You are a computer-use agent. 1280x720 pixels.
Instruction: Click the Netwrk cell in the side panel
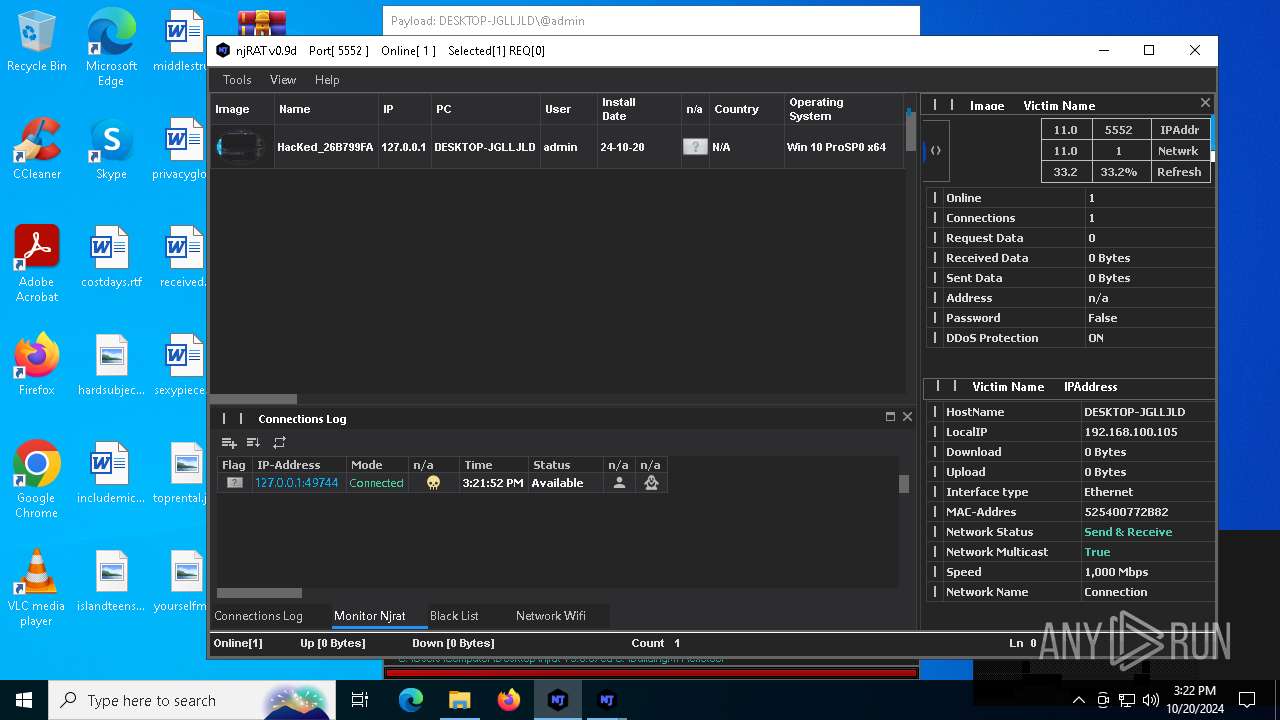click(1179, 151)
